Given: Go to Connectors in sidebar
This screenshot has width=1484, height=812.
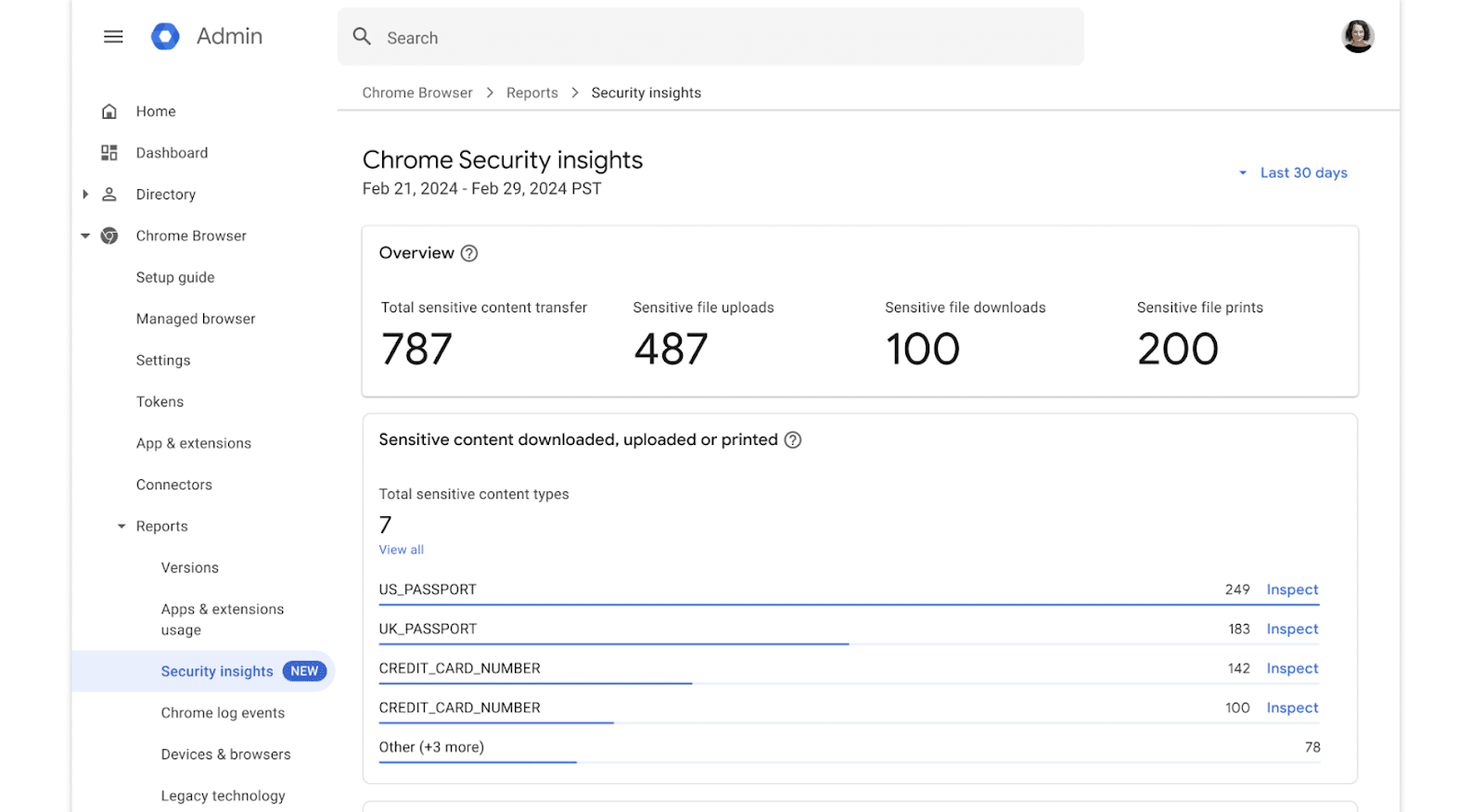Looking at the screenshot, I should [x=174, y=485].
